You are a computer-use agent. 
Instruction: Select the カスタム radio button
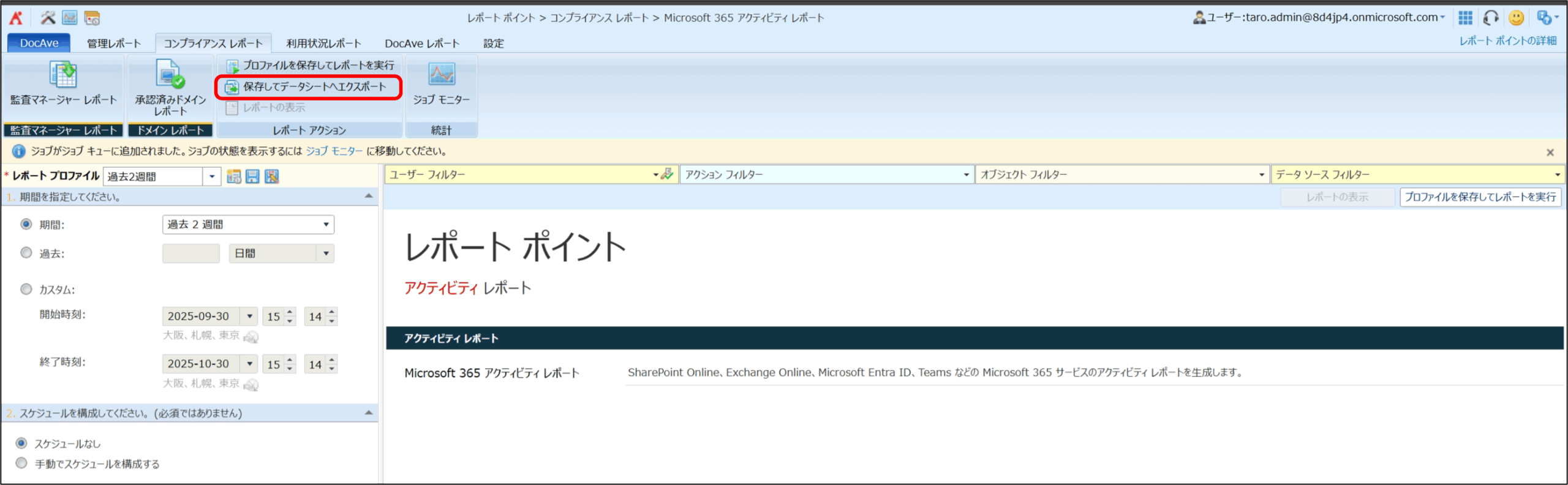click(26, 289)
